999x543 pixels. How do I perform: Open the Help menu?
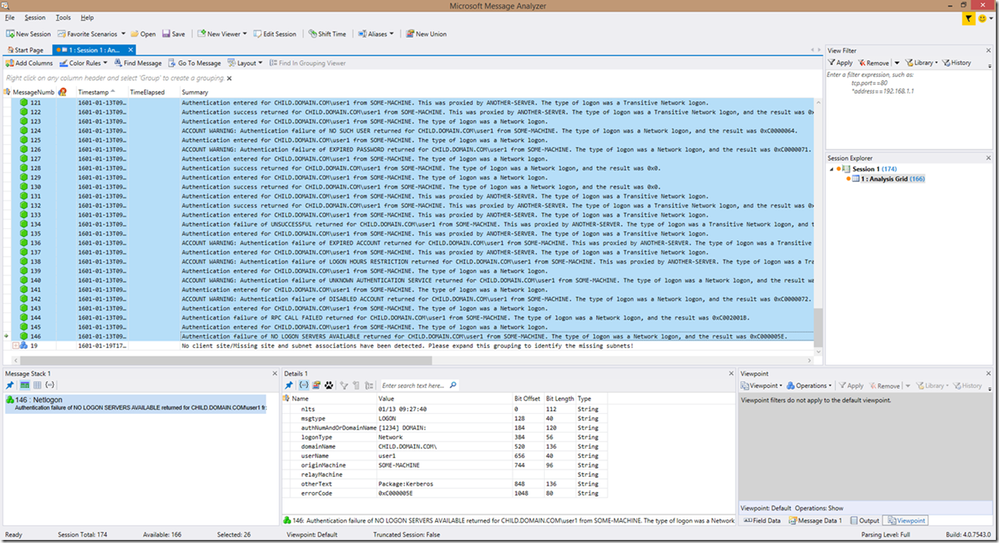(87, 18)
